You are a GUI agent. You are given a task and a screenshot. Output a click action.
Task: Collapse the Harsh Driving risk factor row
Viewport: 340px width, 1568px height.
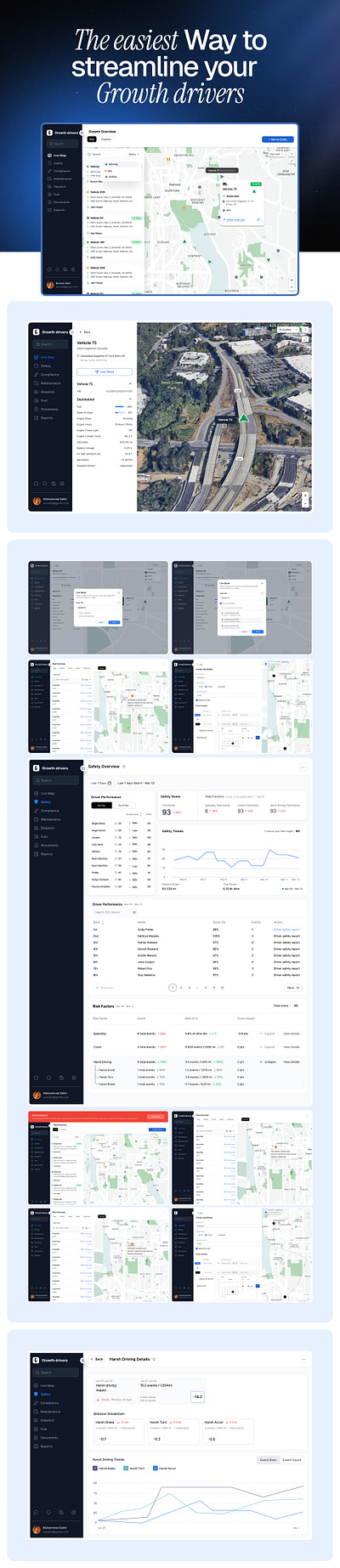[269, 1061]
